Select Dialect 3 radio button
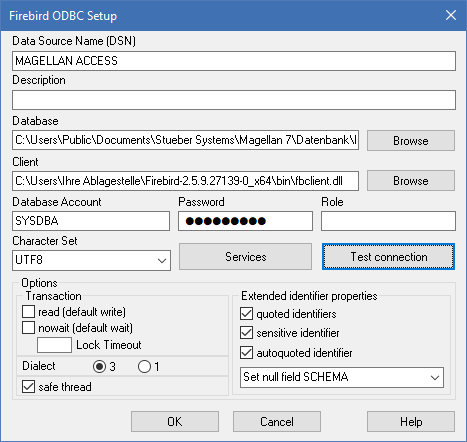Image resolution: width=467 pixels, height=442 pixels. (99, 367)
